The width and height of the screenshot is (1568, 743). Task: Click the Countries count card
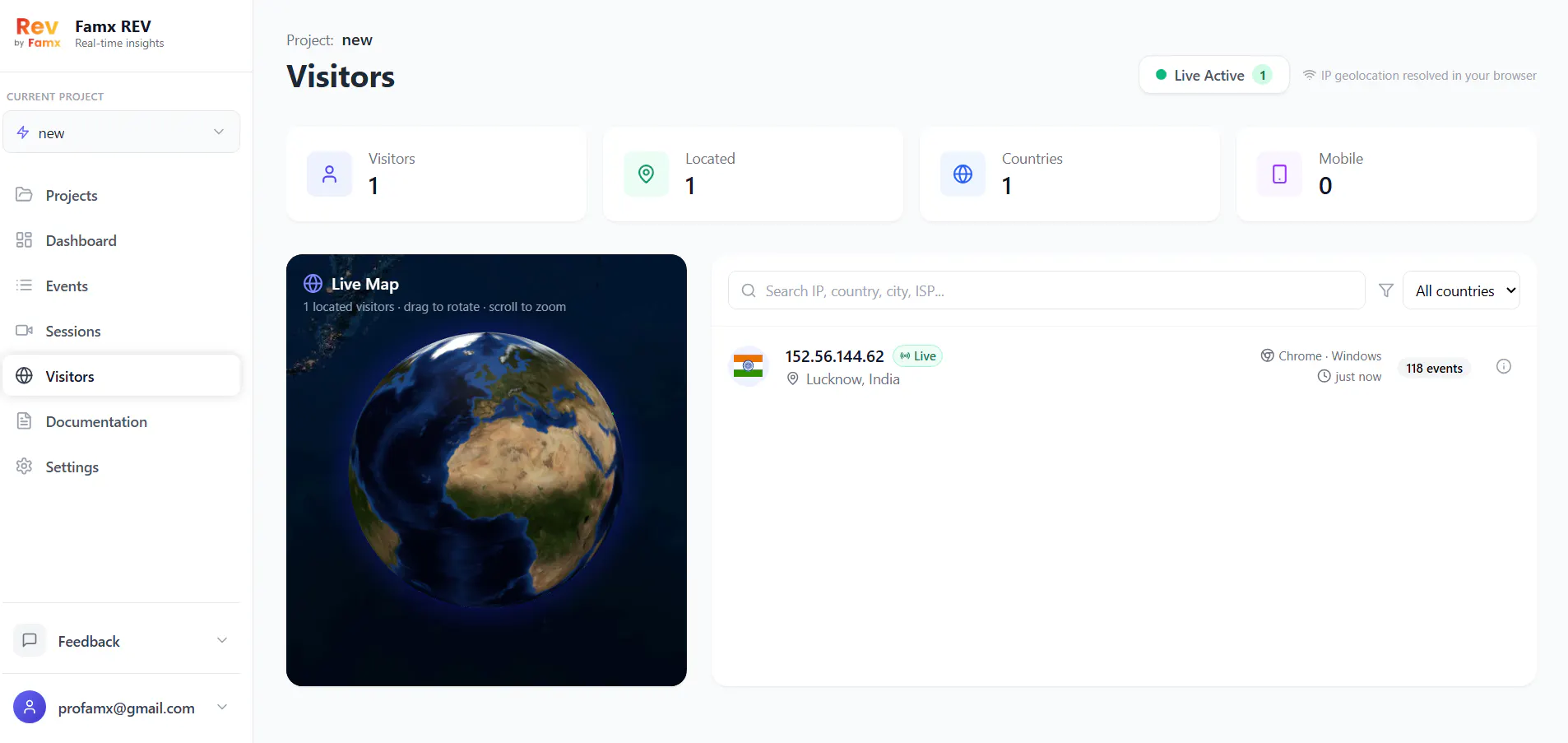[x=1069, y=174]
